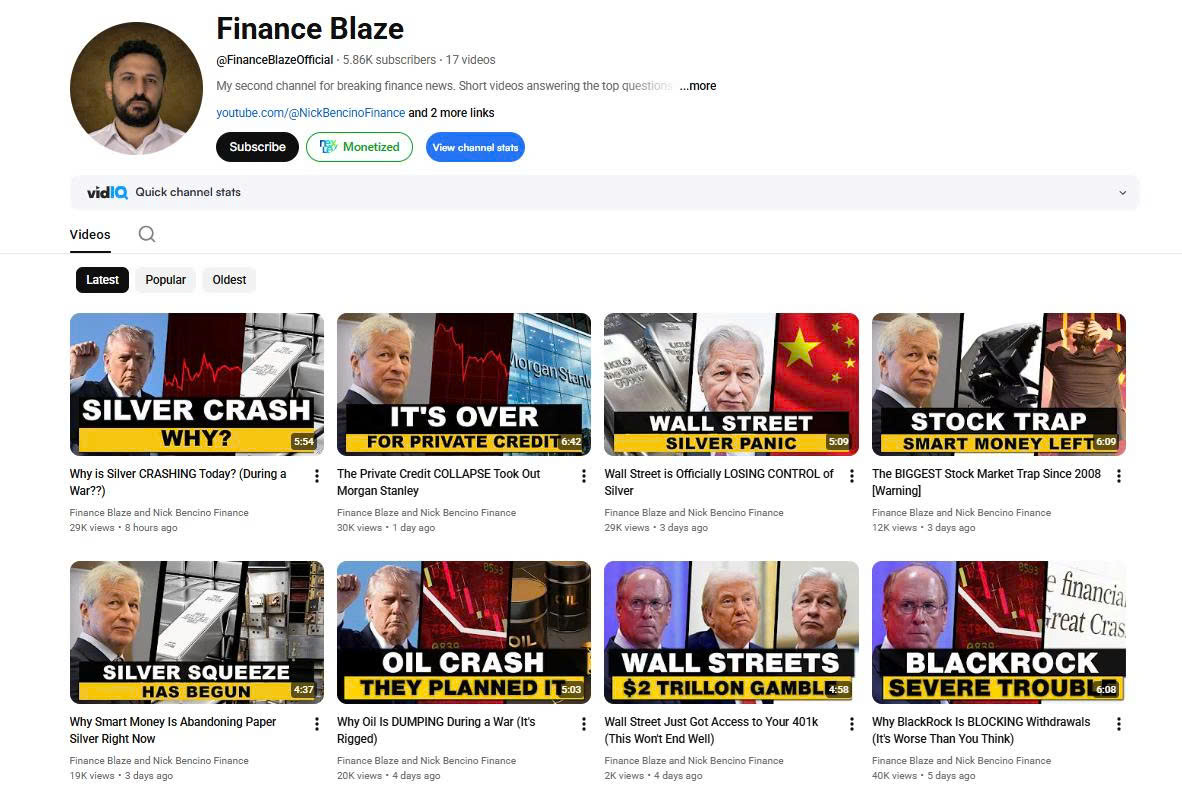The height and width of the screenshot is (789, 1182).
Task: Open options menu for BlackRock BLOCKING Withdrawals video
Action: 1119,723
